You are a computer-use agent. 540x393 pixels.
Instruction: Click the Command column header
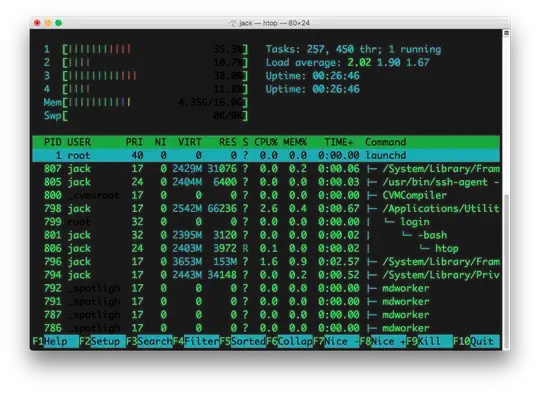(x=385, y=142)
